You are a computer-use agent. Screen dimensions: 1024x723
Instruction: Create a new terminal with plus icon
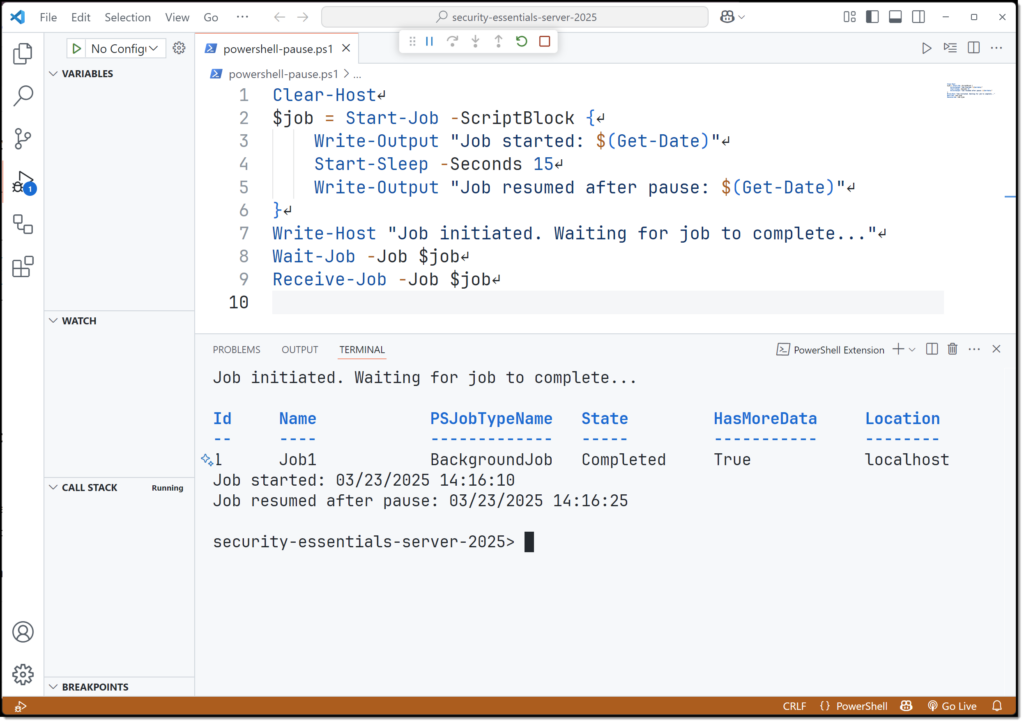(x=899, y=349)
